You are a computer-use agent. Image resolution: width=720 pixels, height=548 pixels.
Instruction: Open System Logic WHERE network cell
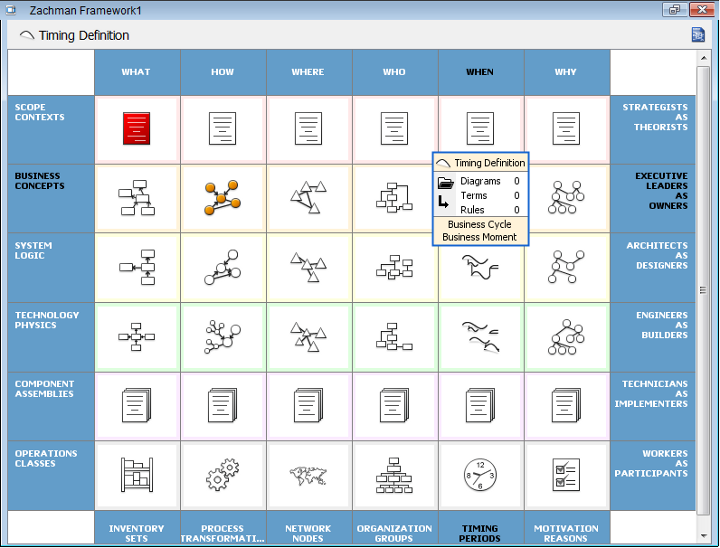click(x=308, y=267)
